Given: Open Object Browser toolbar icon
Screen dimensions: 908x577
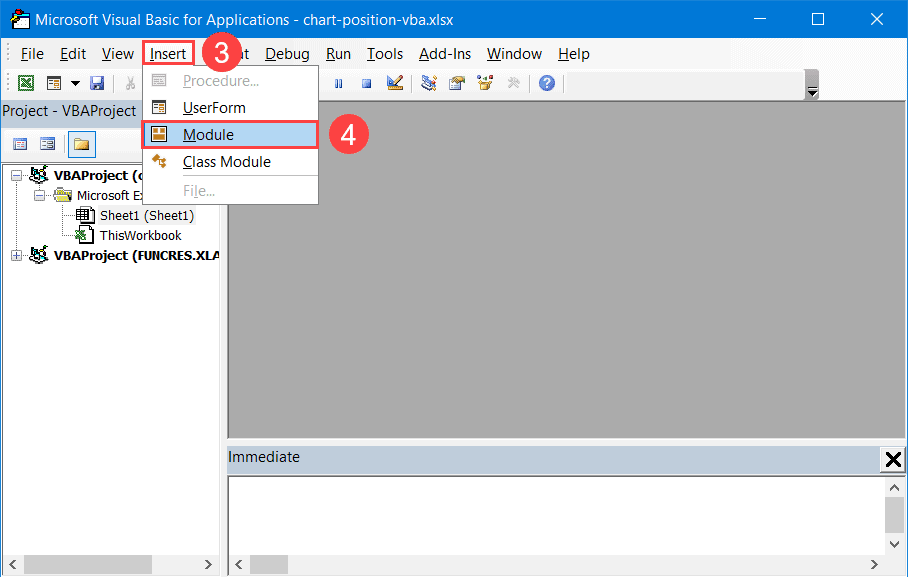Looking at the screenshot, I should click(485, 83).
